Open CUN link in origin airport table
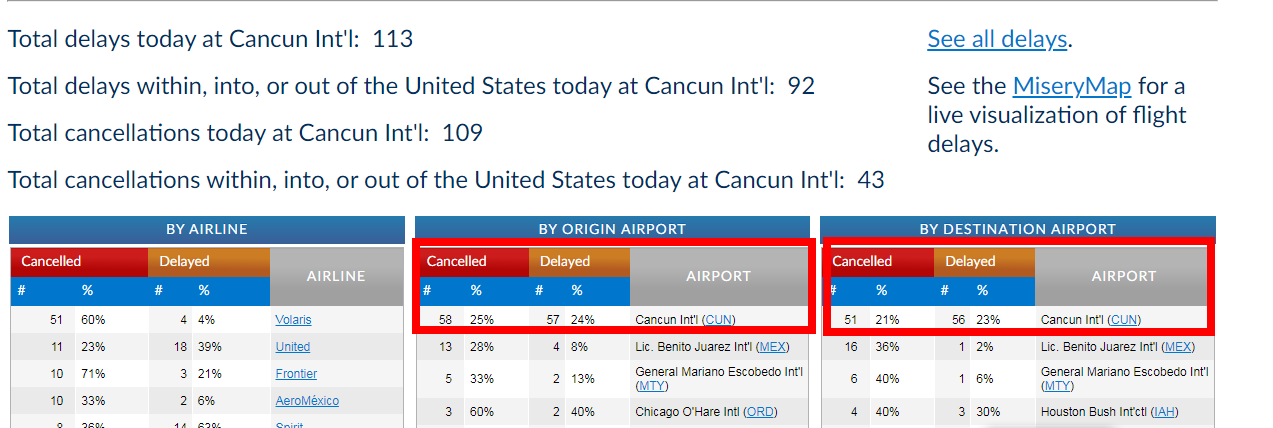Image resolution: width=1273 pixels, height=428 pixels. click(718, 320)
